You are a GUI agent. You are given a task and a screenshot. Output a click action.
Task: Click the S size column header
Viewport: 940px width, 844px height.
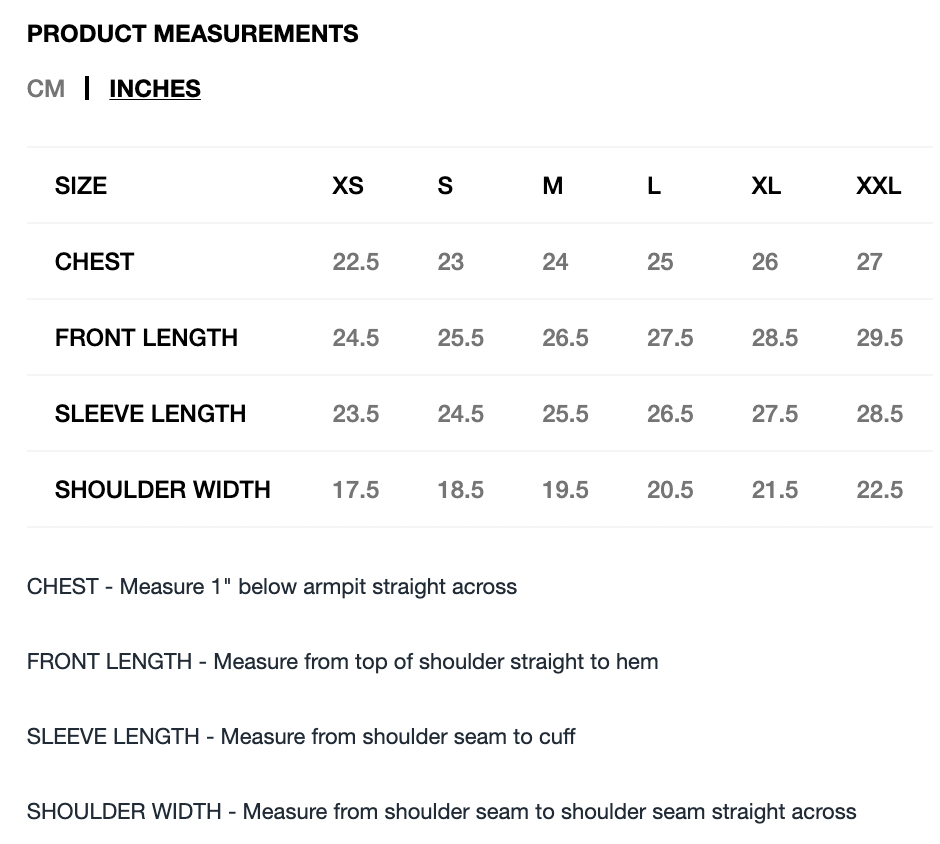445,186
